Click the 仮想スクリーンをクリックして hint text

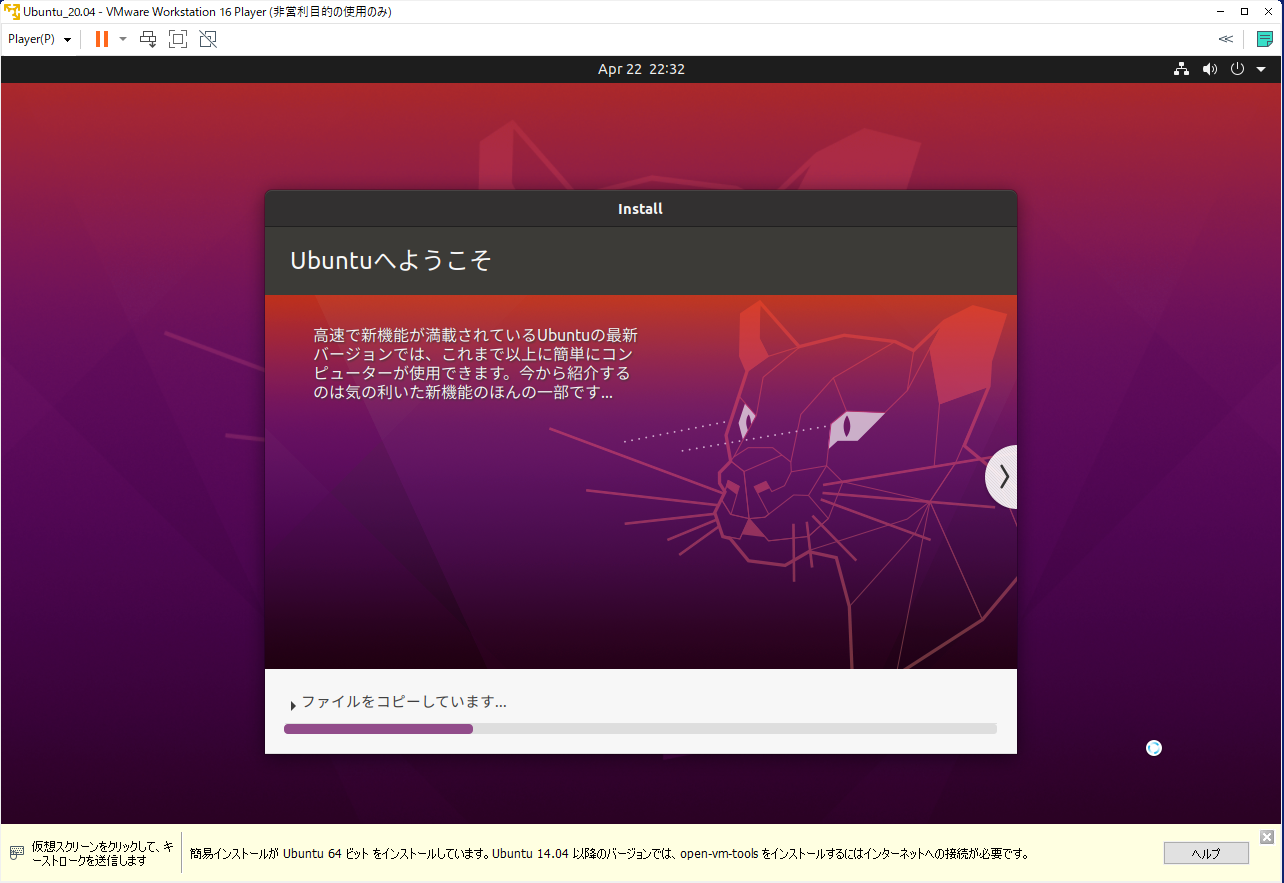[x=102, y=853]
